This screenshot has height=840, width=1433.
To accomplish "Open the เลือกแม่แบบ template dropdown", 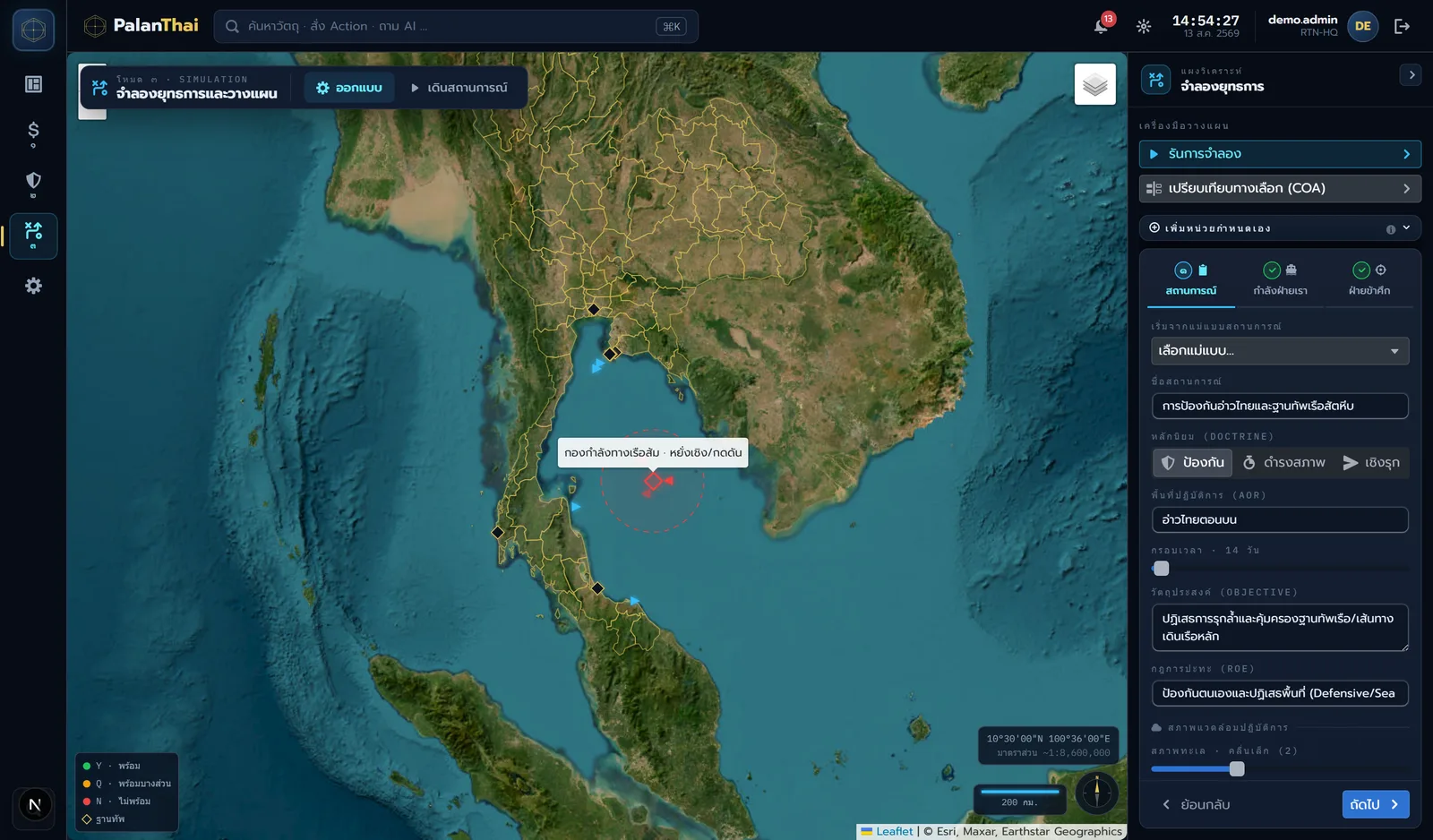I will click(1280, 351).
